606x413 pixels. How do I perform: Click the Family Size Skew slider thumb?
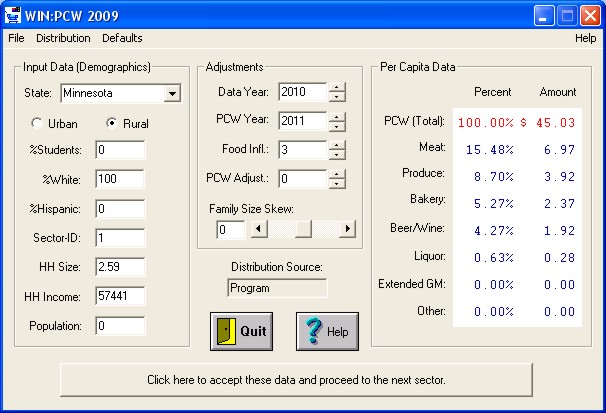[x=302, y=229]
